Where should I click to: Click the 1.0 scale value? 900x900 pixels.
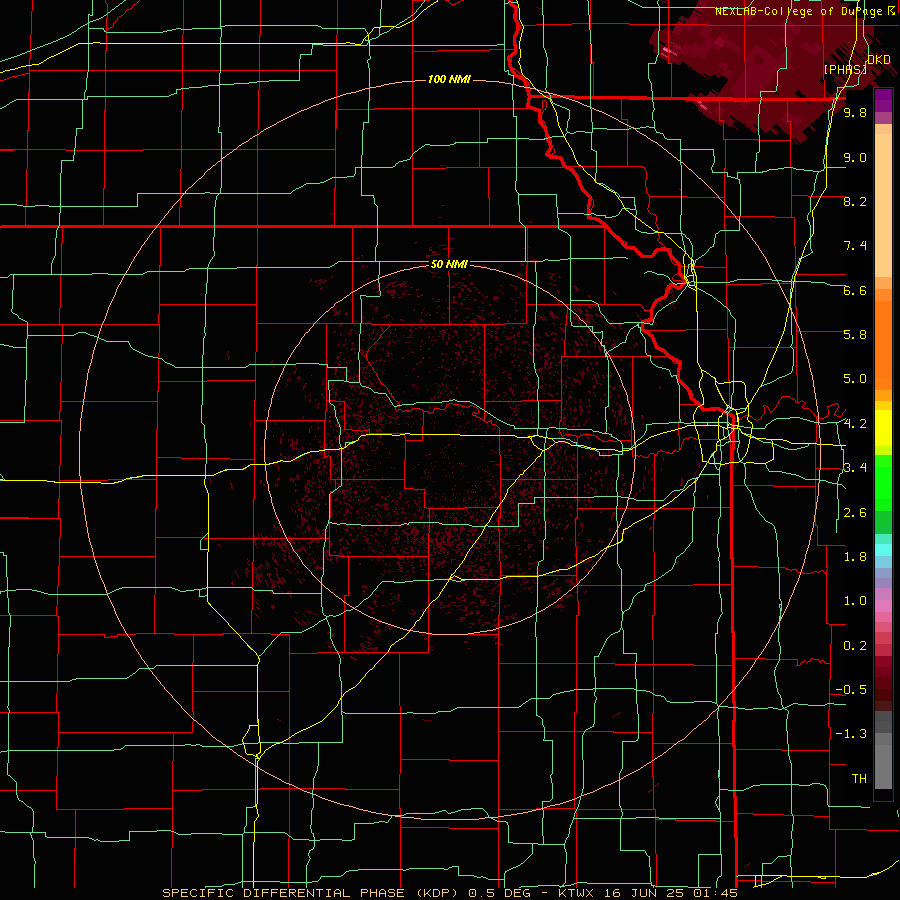point(855,601)
